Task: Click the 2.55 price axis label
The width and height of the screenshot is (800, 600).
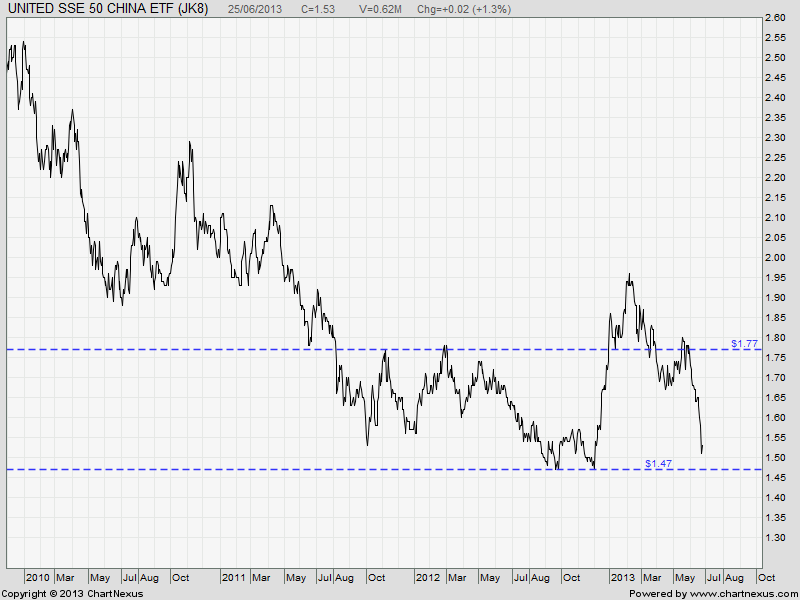Action: point(775,38)
